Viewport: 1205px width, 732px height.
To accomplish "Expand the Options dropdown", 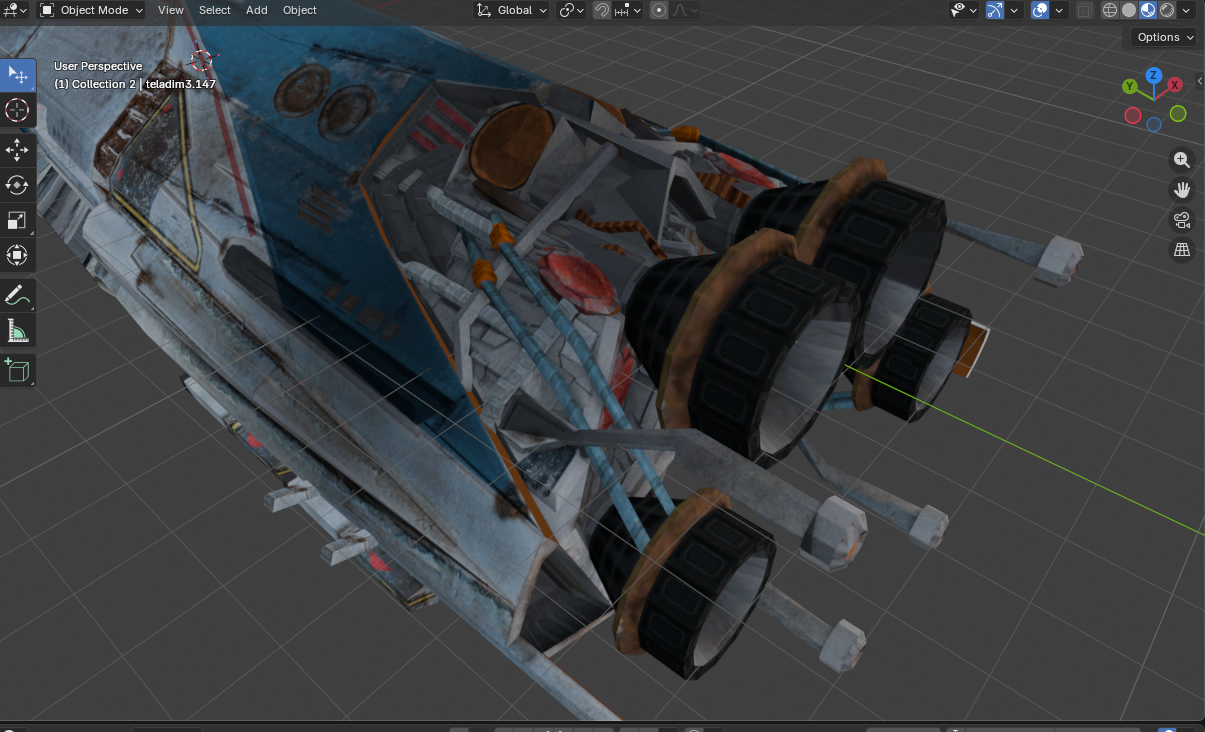I will pyautogui.click(x=1165, y=37).
